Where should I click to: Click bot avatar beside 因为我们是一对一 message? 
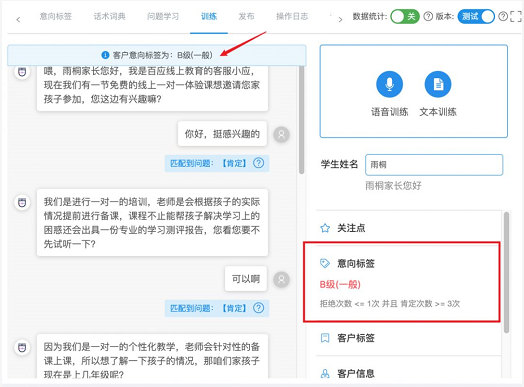pyautogui.click(x=22, y=347)
